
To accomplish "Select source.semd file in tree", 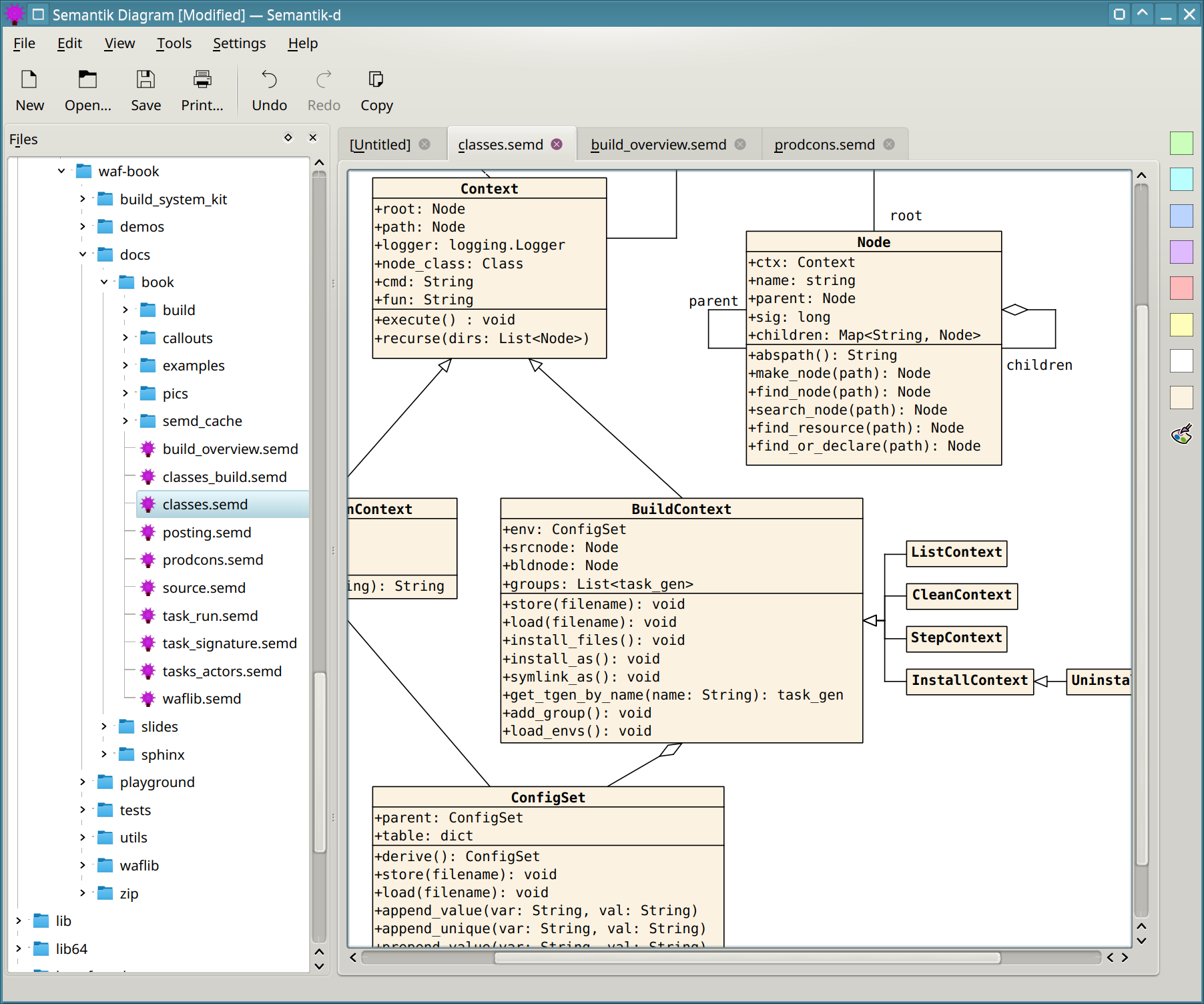I will 204,587.
